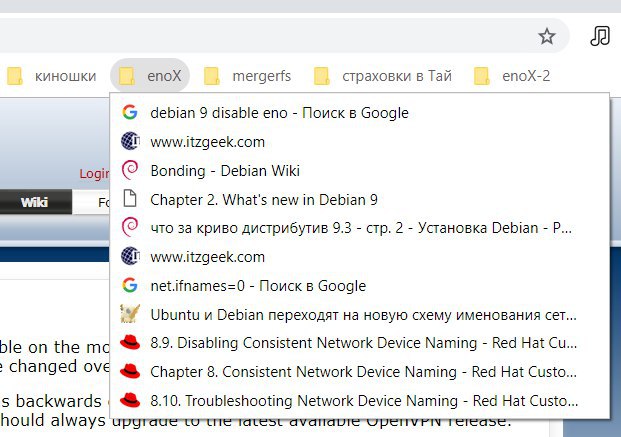
Task: Open the киношки bookmarks folder
Action: pos(52,76)
